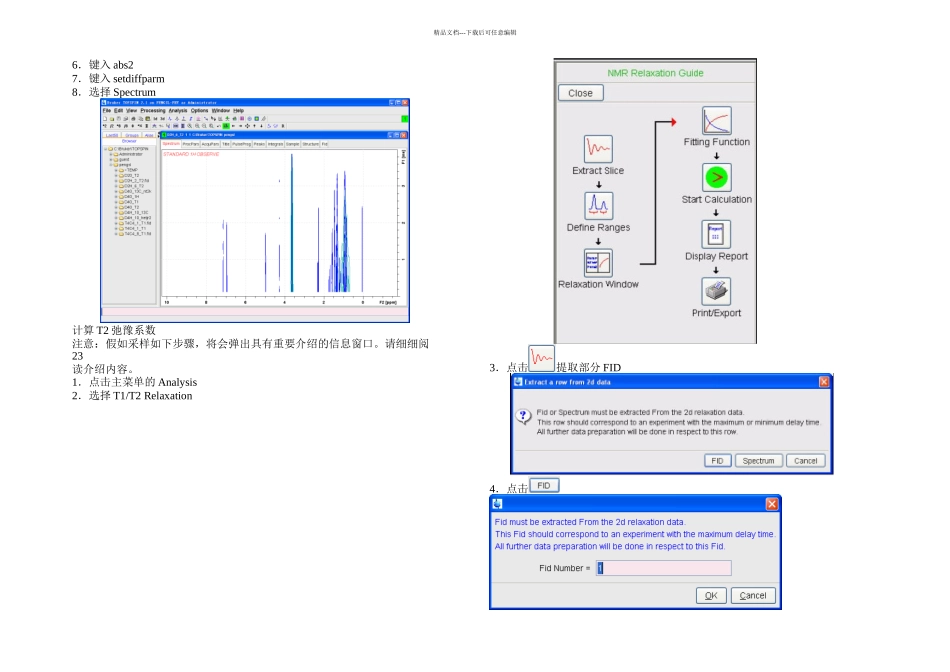Switch to the Sample tab
Image resolution: width=950 pixels, height=672 pixels.
coord(293,144)
